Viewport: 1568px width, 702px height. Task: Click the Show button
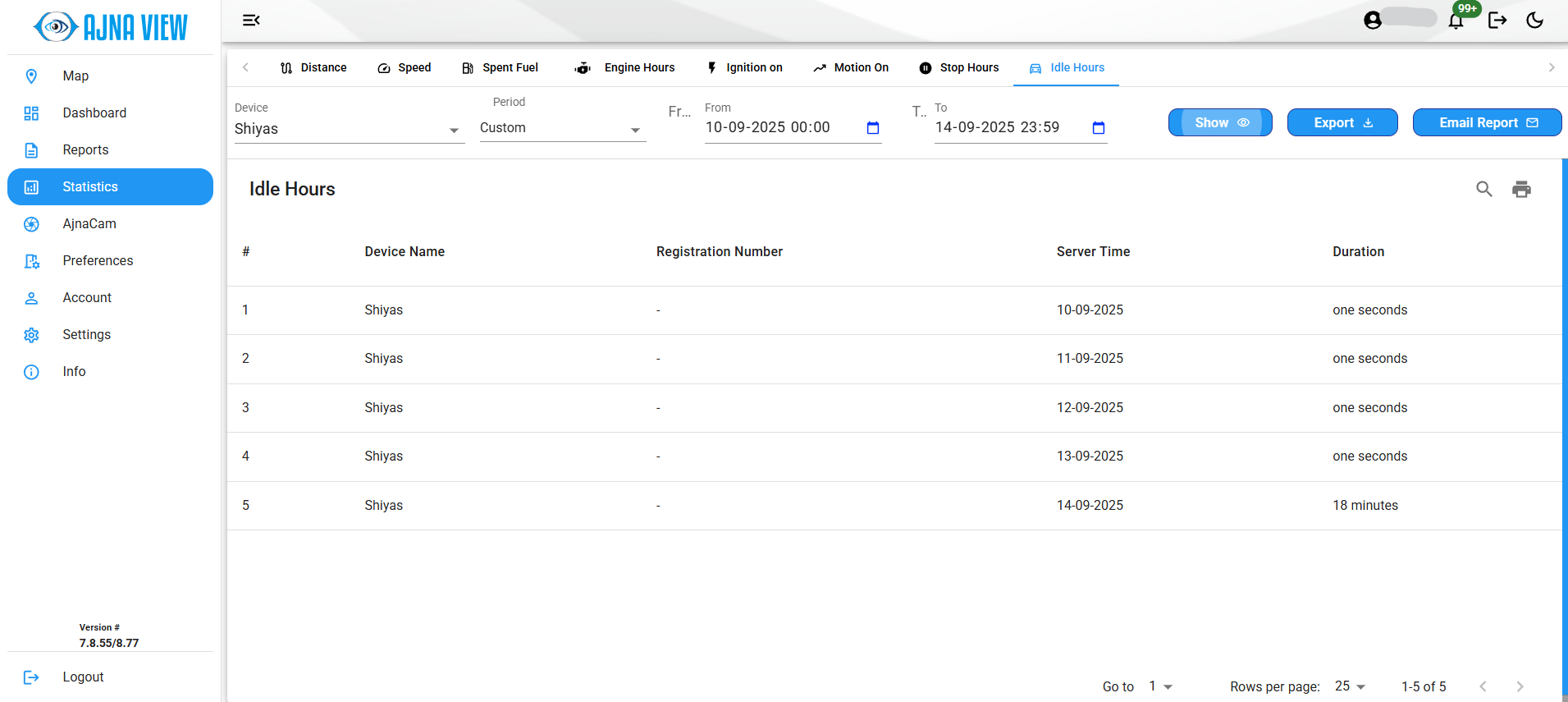[1220, 122]
